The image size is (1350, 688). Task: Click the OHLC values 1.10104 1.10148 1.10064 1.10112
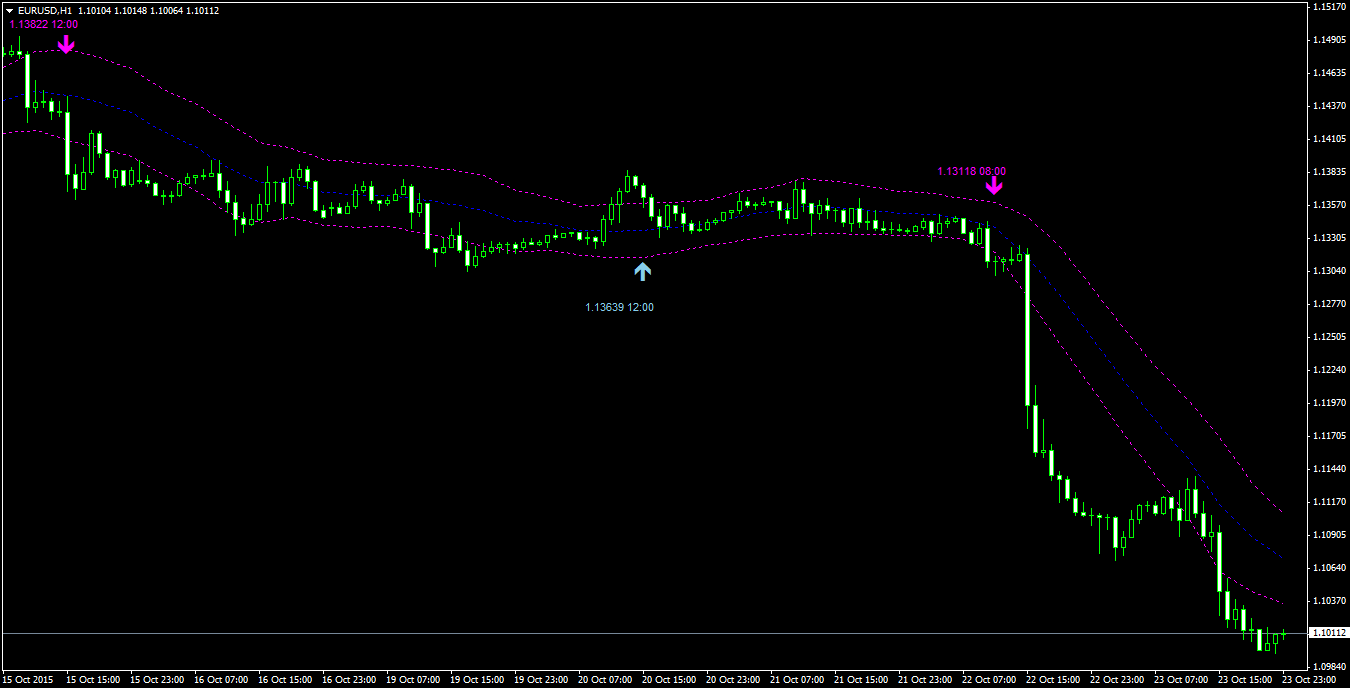pyautogui.click(x=148, y=10)
